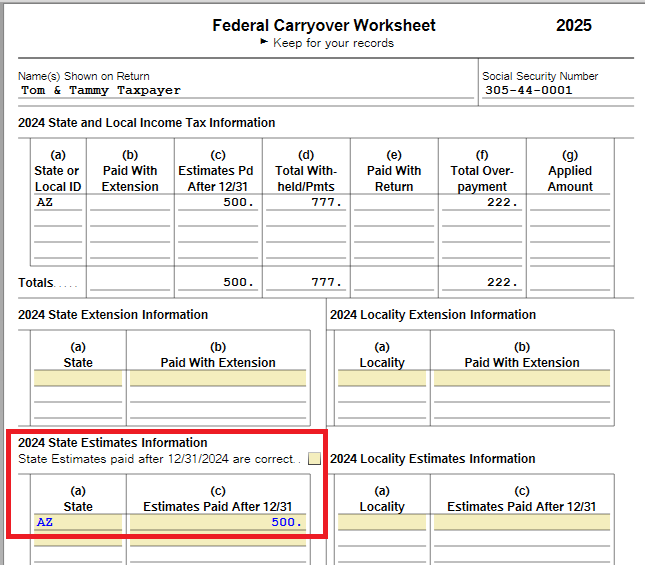Check 'State Estimates paid after 12/31/2024 are correct' box

(x=315, y=460)
